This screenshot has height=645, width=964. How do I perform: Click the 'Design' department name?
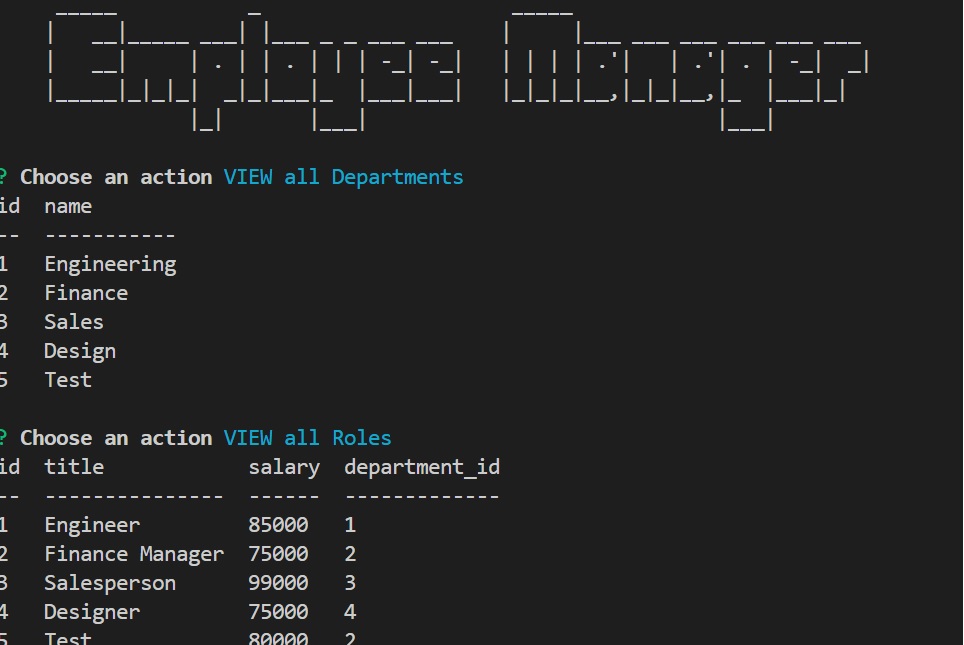click(80, 351)
